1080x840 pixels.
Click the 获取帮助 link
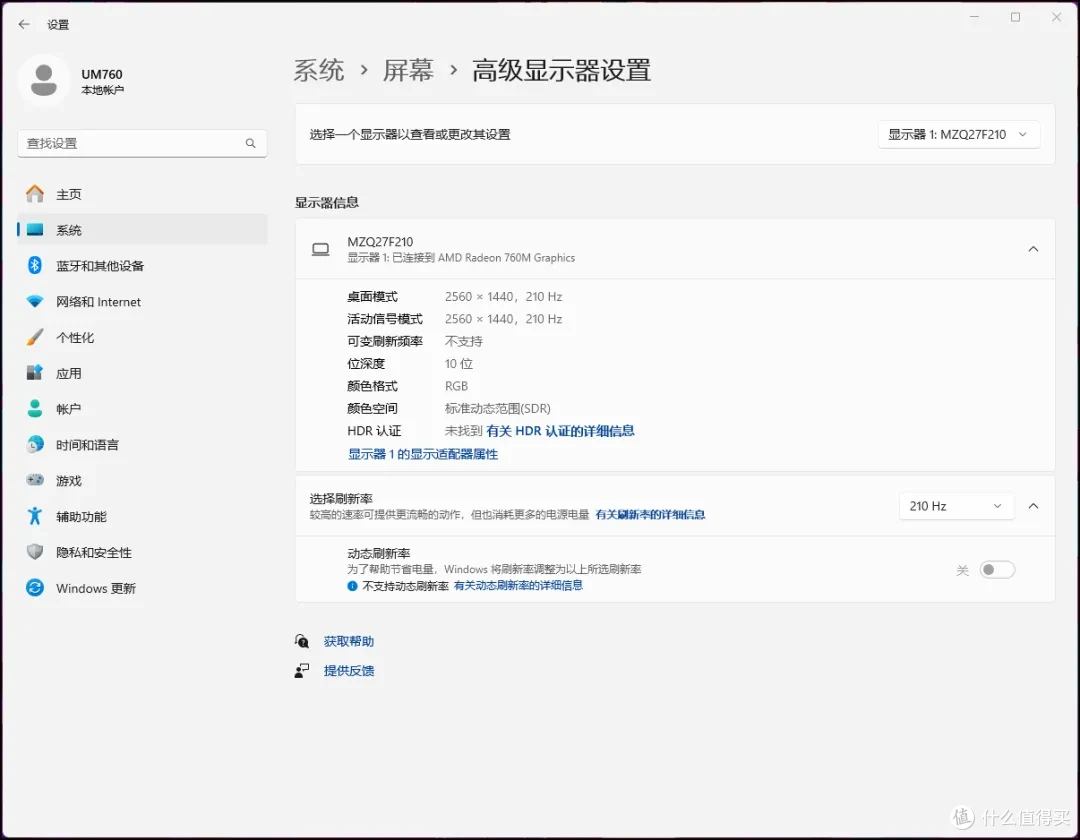(x=349, y=641)
